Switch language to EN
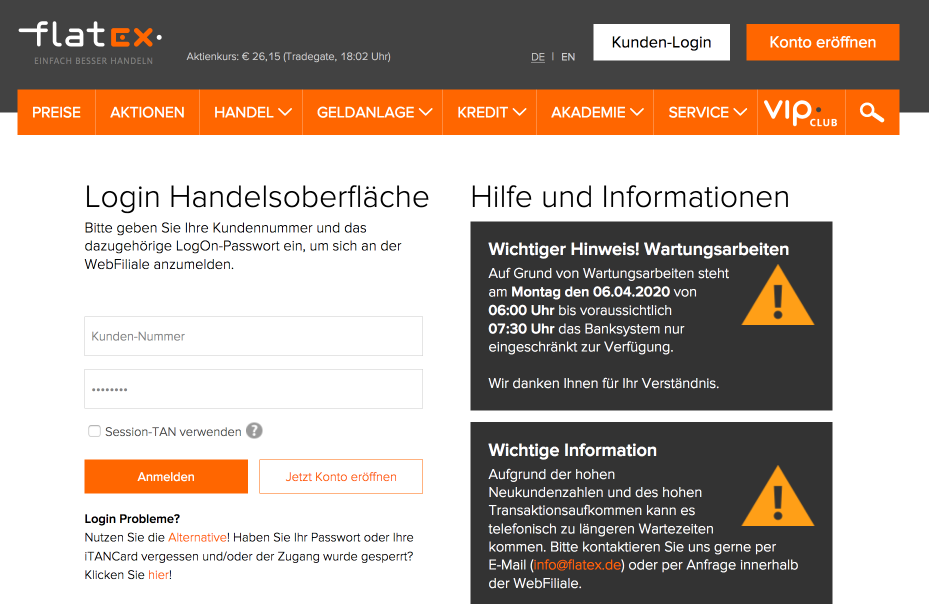This screenshot has height=604, width=929. 568,57
